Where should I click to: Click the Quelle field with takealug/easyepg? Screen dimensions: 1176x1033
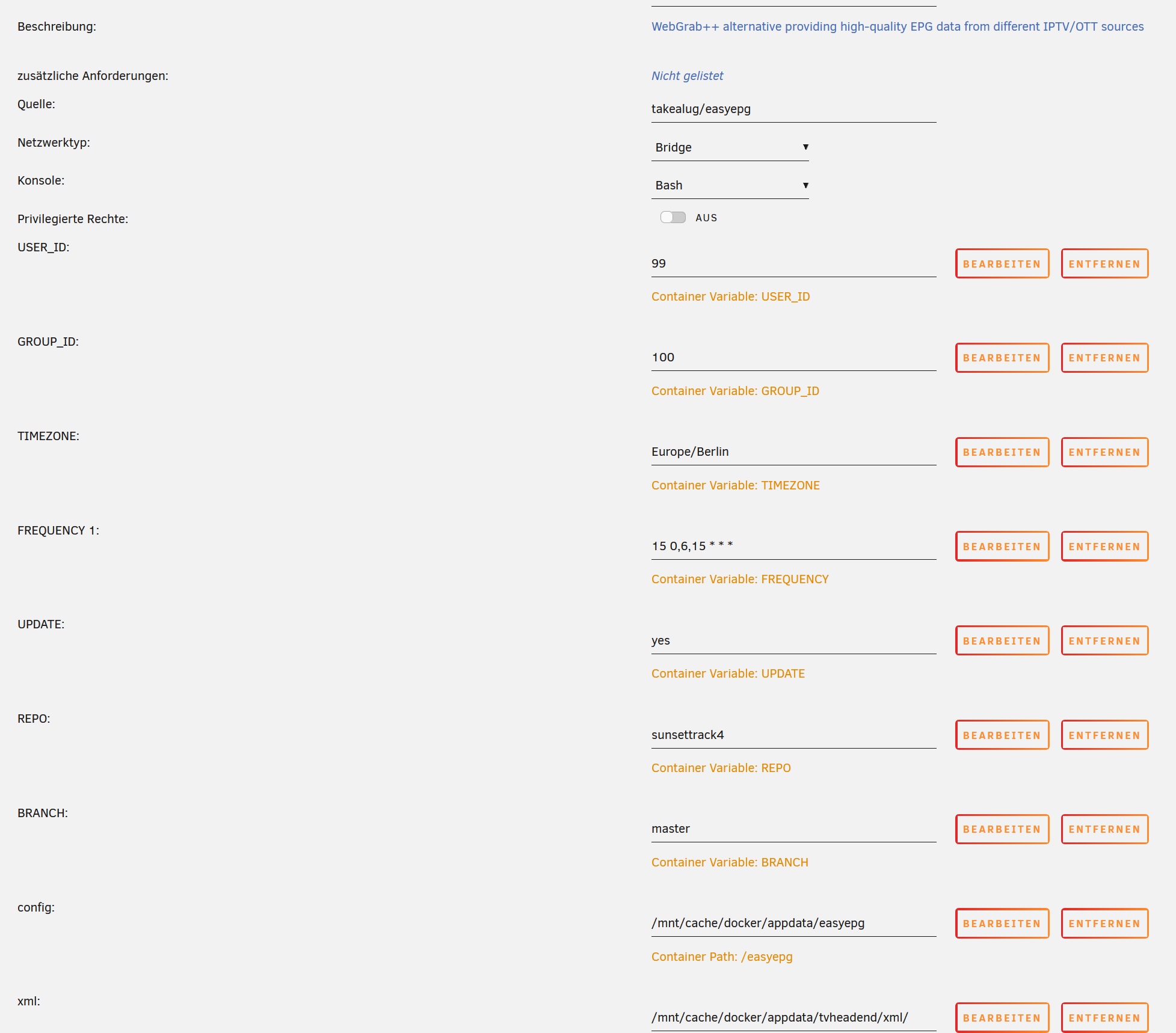click(x=793, y=109)
